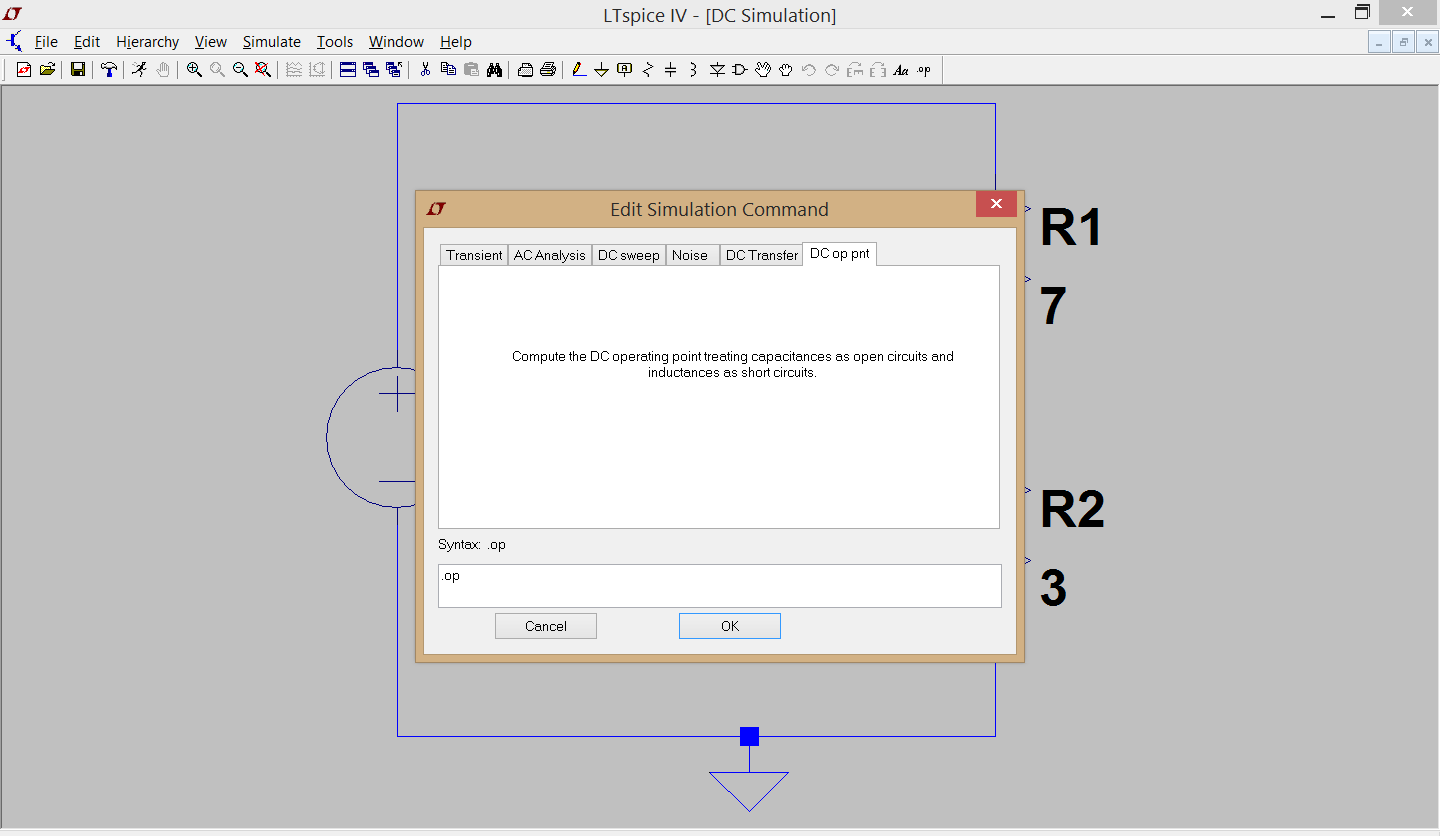Select the DC op pnt tab
The height and width of the screenshot is (836, 1440).
click(x=840, y=254)
